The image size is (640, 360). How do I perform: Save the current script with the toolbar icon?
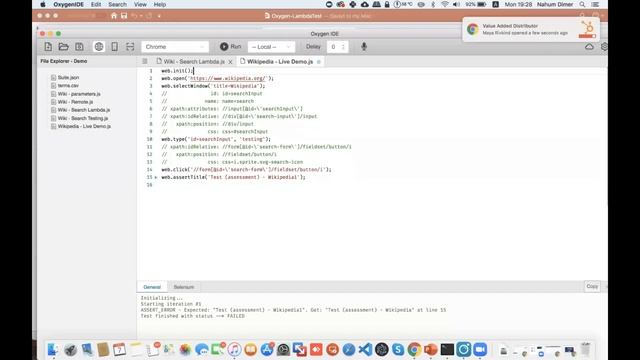click(x=79, y=47)
